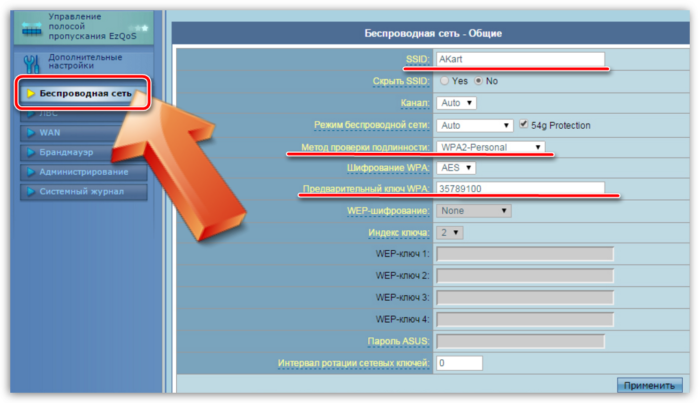Click the Пароль ASUS input field
Image resolution: width=700 pixels, height=403 pixels.
(521, 341)
